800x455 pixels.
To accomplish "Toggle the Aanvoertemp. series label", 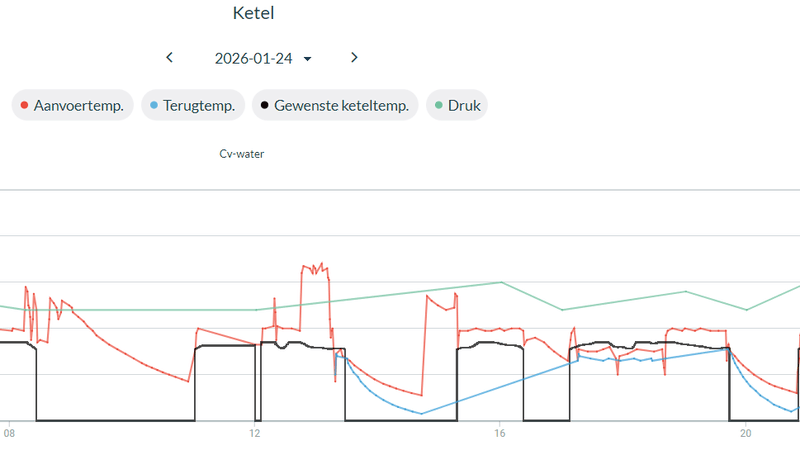I will coord(84,106).
